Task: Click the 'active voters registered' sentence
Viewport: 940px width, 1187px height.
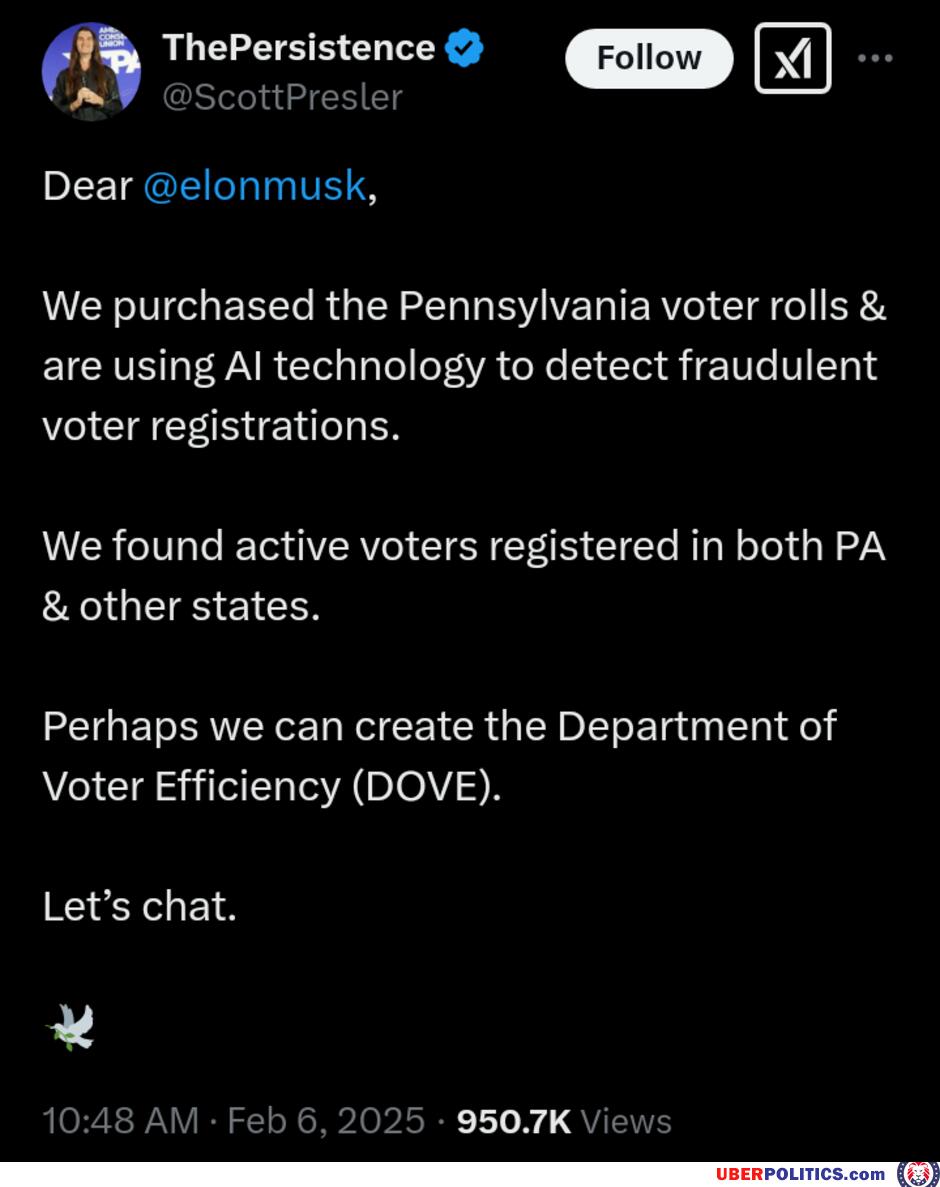Action: [x=464, y=576]
